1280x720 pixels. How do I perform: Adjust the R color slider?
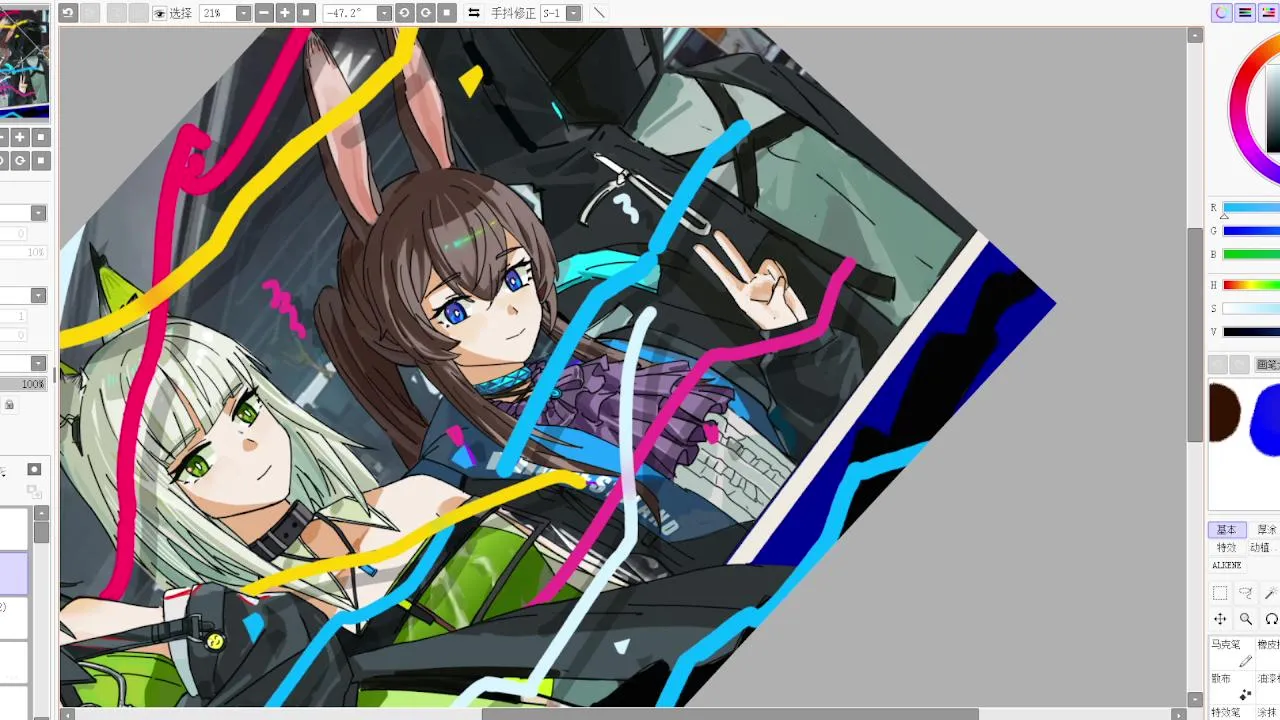tap(1250, 208)
